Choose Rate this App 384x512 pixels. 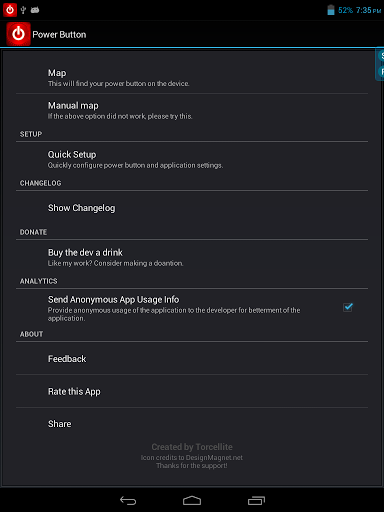coord(192,391)
